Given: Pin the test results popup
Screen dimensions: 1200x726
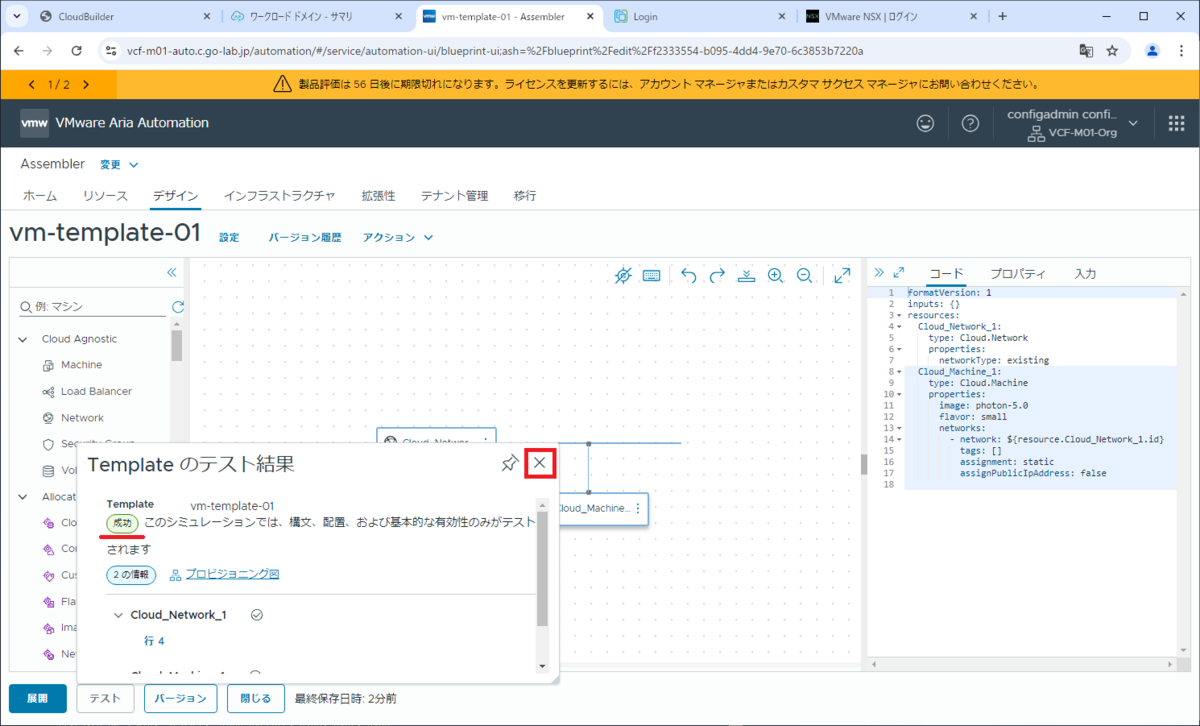Looking at the screenshot, I should (510, 463).
